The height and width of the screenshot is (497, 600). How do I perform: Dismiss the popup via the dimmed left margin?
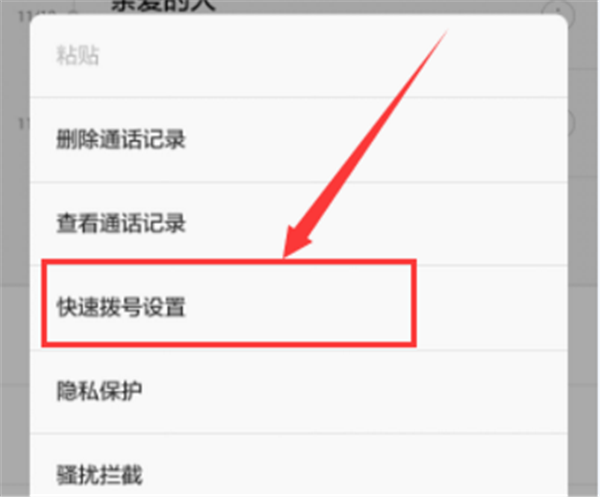coord(15,268)
